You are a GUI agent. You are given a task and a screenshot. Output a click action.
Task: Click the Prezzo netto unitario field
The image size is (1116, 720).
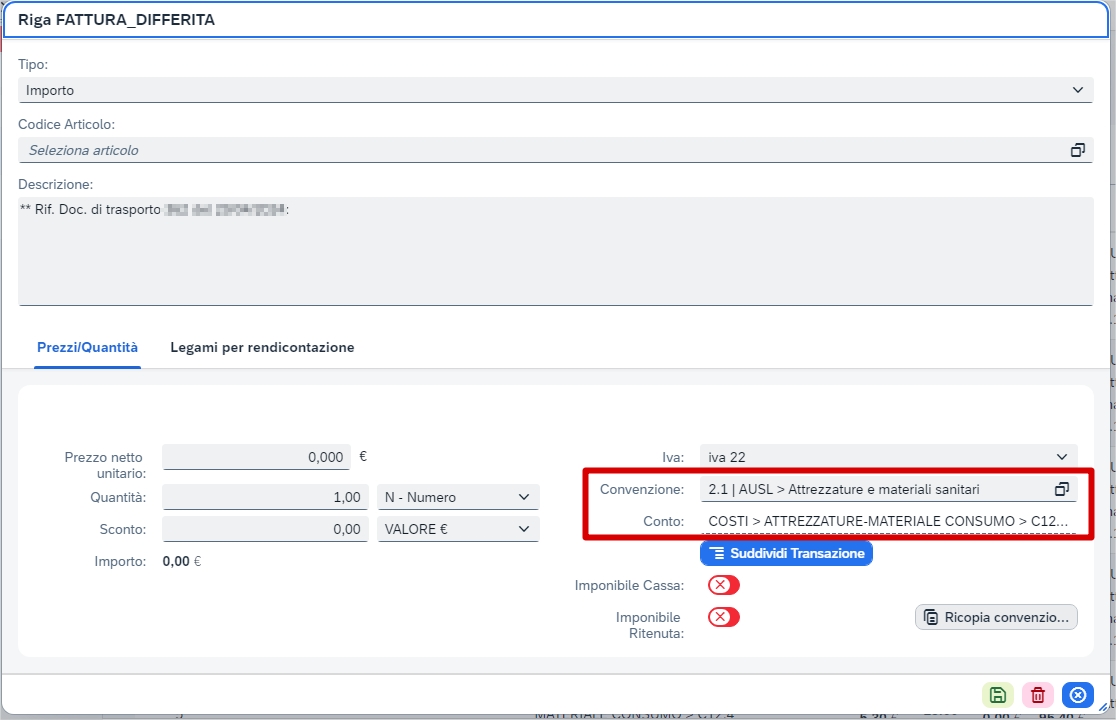[x=256, y=457]
